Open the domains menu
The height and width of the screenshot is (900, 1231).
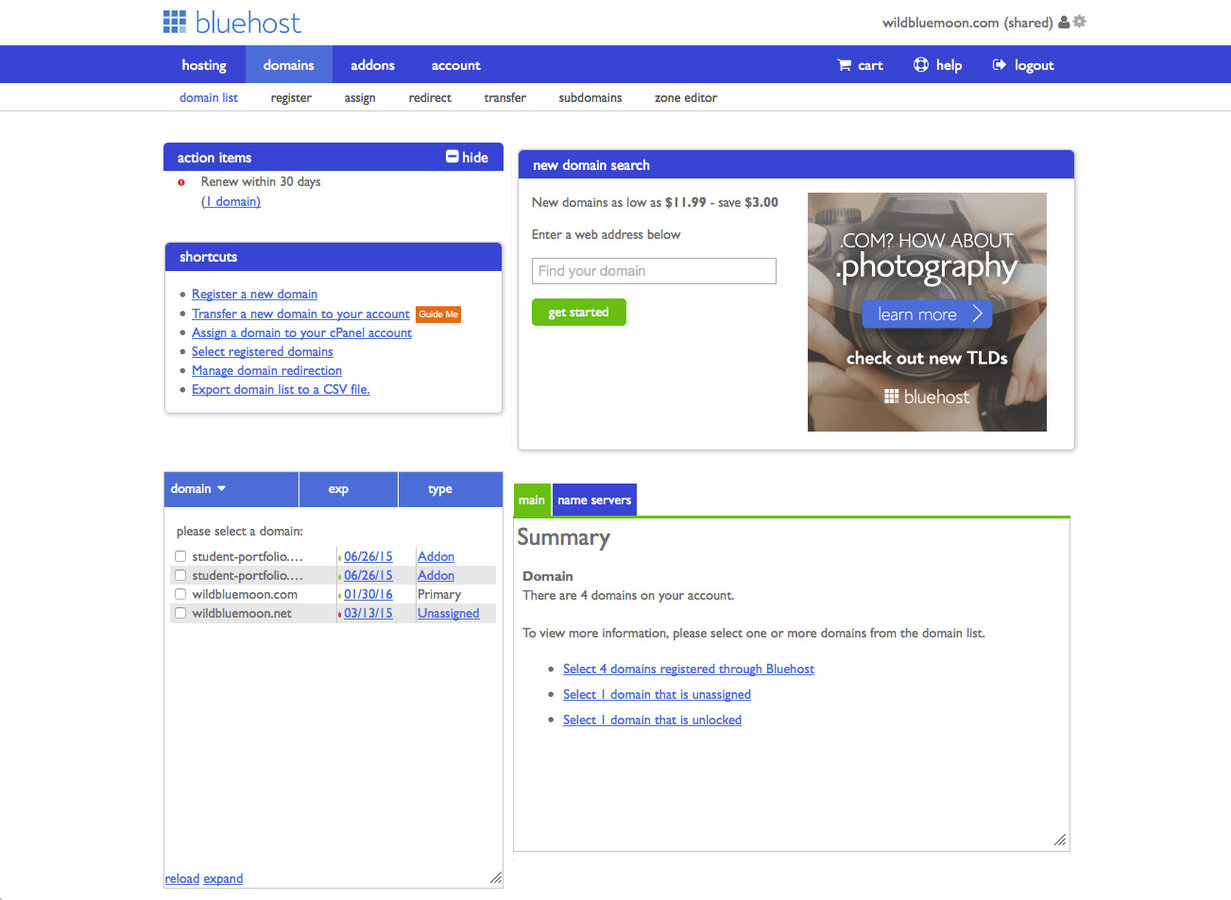[x=289, y=65]
